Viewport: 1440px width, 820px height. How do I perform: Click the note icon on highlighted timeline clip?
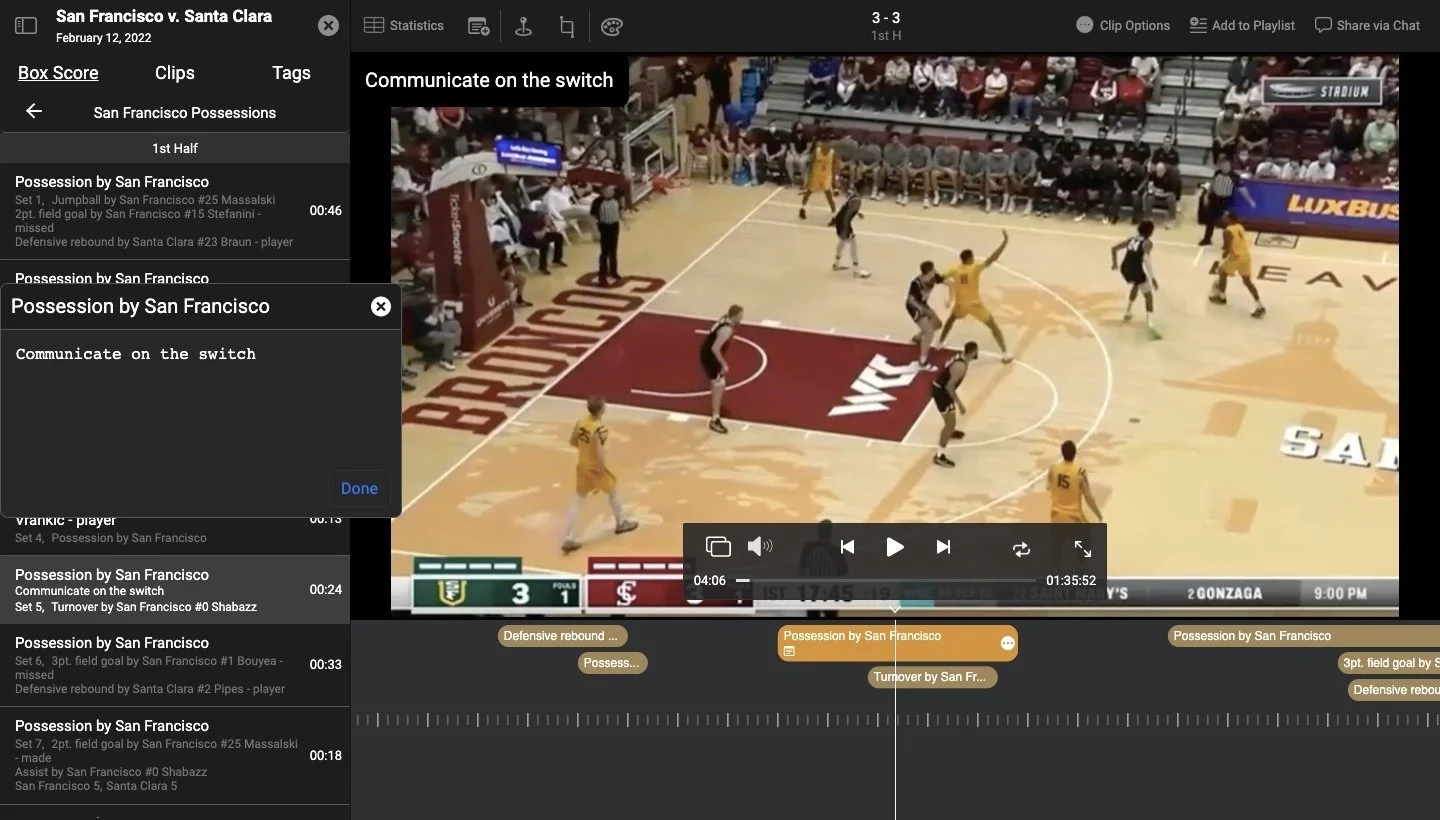coord(789,652)
